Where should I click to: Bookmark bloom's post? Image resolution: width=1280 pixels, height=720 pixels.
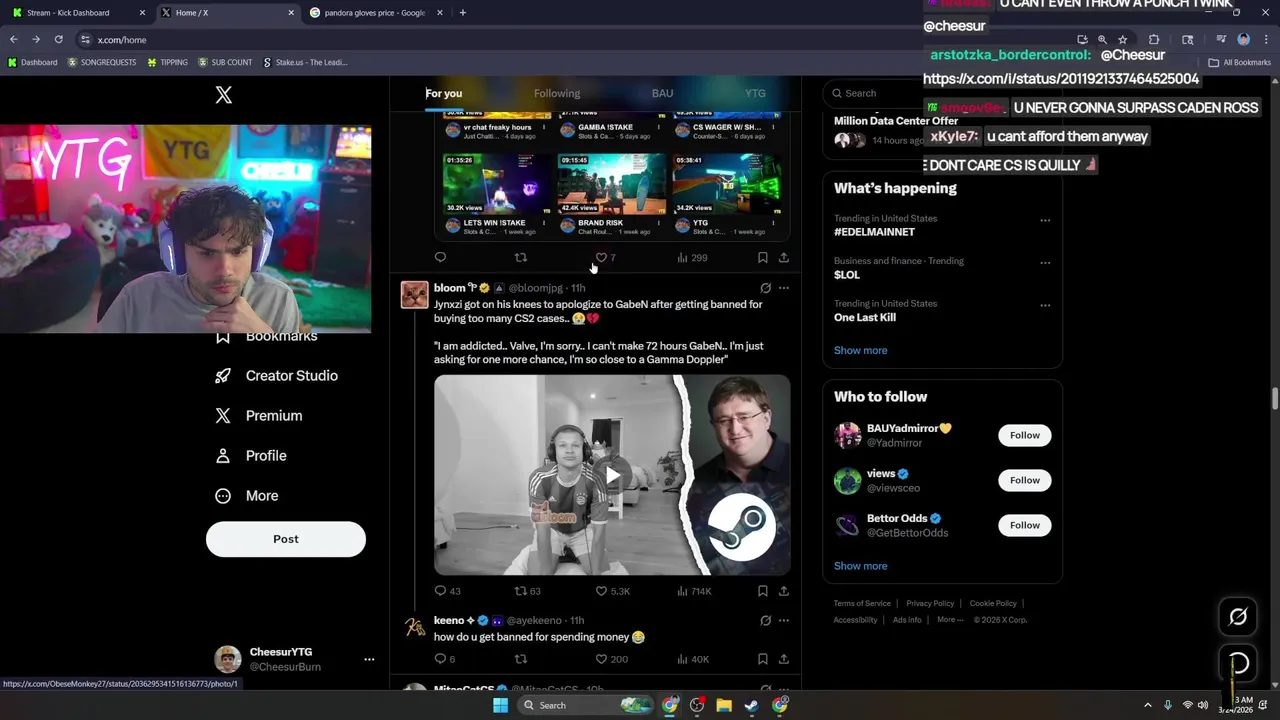[x=762, y=591]
